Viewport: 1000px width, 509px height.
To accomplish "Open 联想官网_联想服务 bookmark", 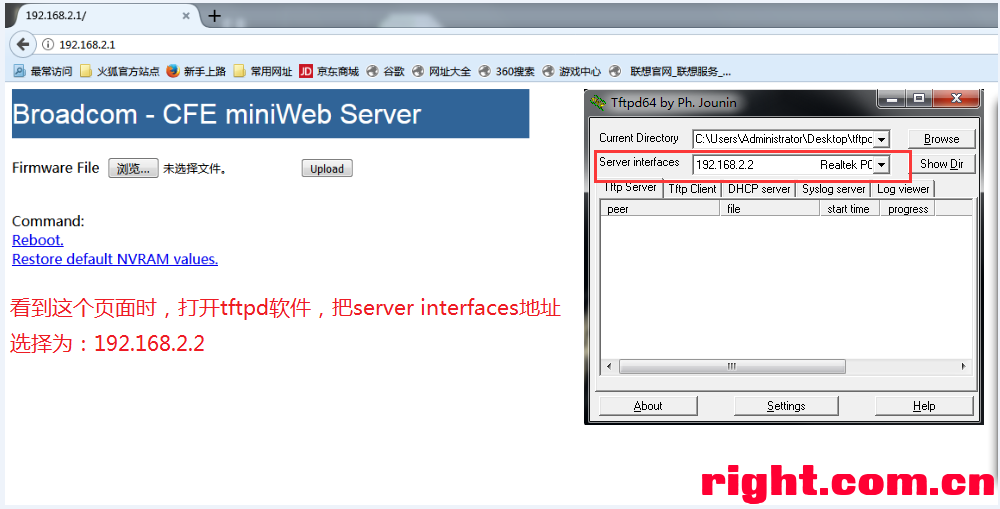I will point(671,71).
